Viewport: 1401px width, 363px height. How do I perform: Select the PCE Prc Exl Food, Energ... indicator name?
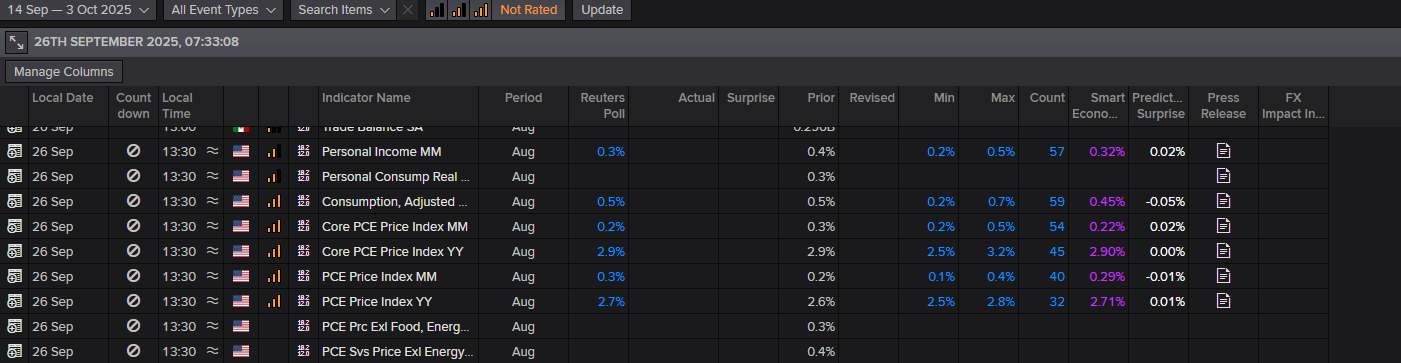pos(395,326)
